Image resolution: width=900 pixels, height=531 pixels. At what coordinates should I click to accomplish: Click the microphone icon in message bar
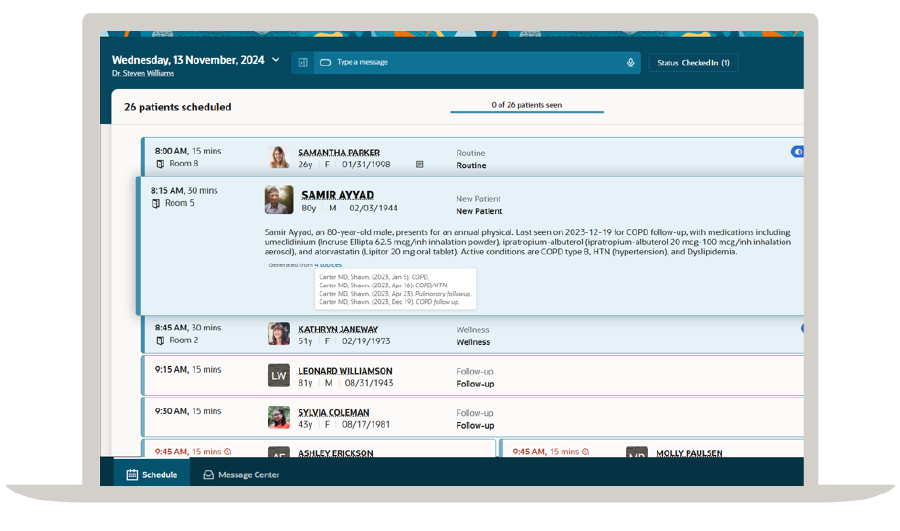click(x=630, y=63)
